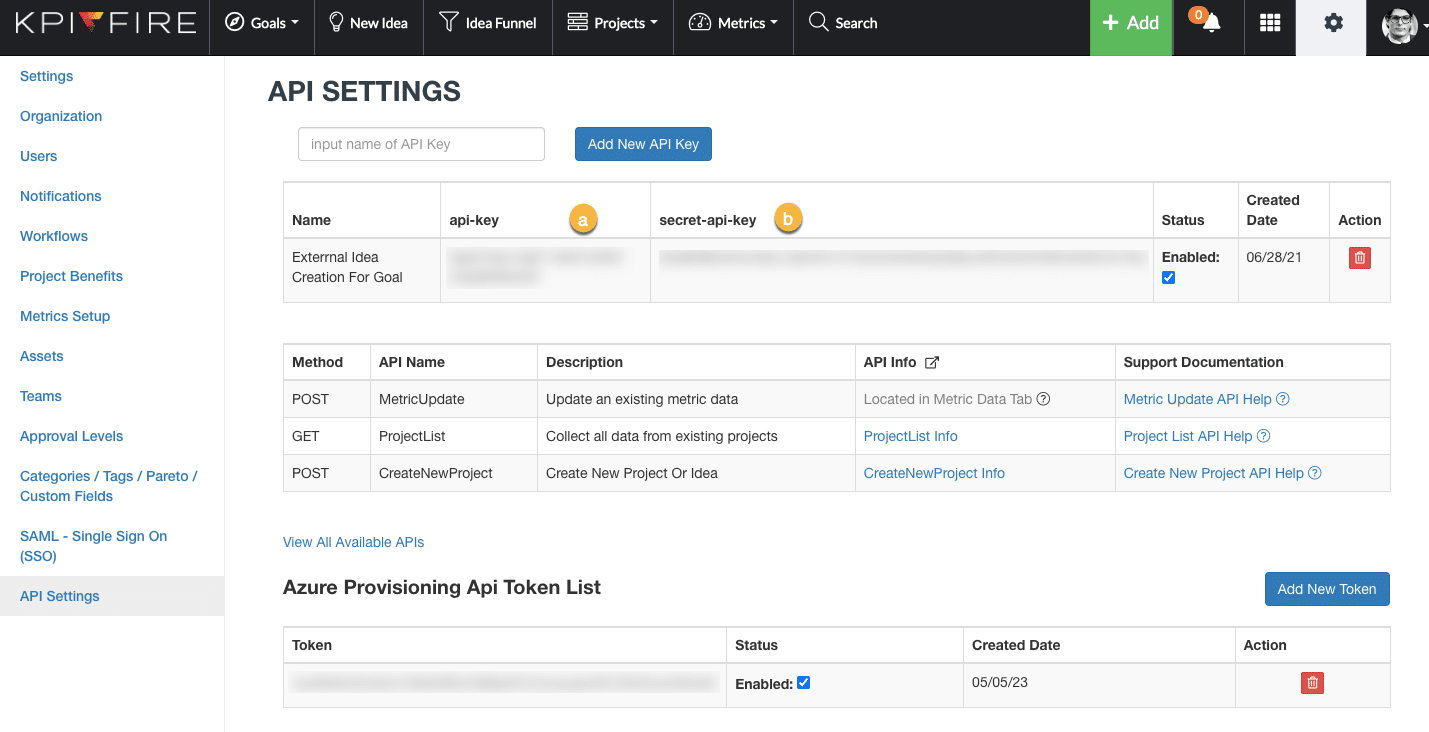
Task: Open the Create New Project API Help link
Action: pyautogui.click(x=1222, y=473)
